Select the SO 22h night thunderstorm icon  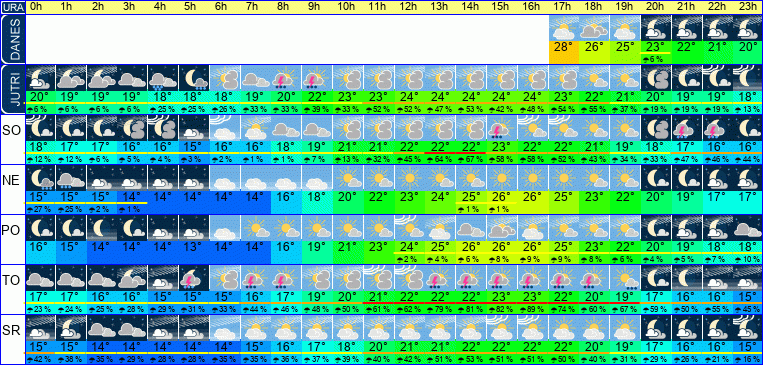pyautogui.click(x=717, y=128)
